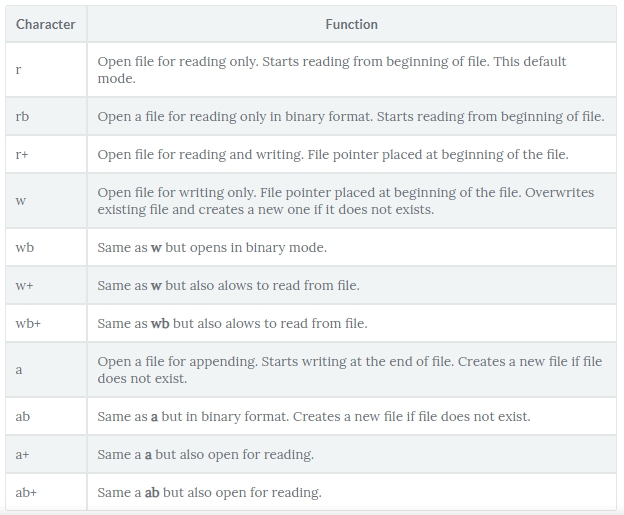Image resolution: width=624 pixels, height=515 pixels.
Task: Click bold "w" in "opens in binary mode" row
Action: click(x=156, y=247)
